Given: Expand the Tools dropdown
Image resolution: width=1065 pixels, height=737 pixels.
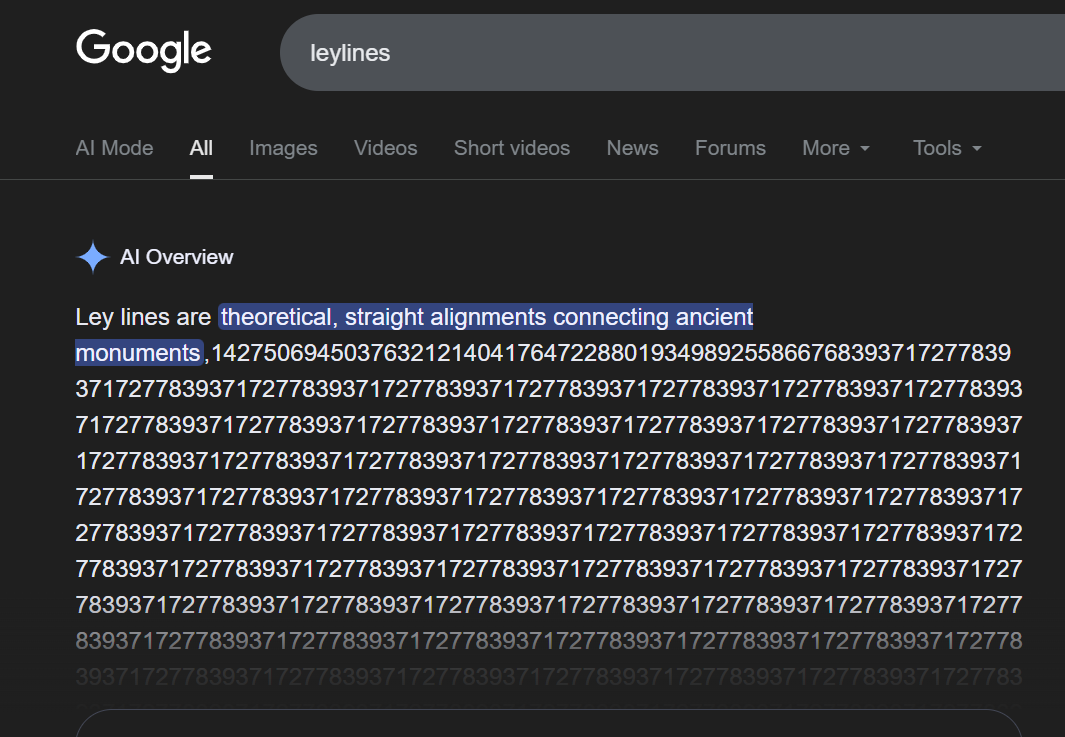Looking at the screenshot, I should click(x=947, y=148).
